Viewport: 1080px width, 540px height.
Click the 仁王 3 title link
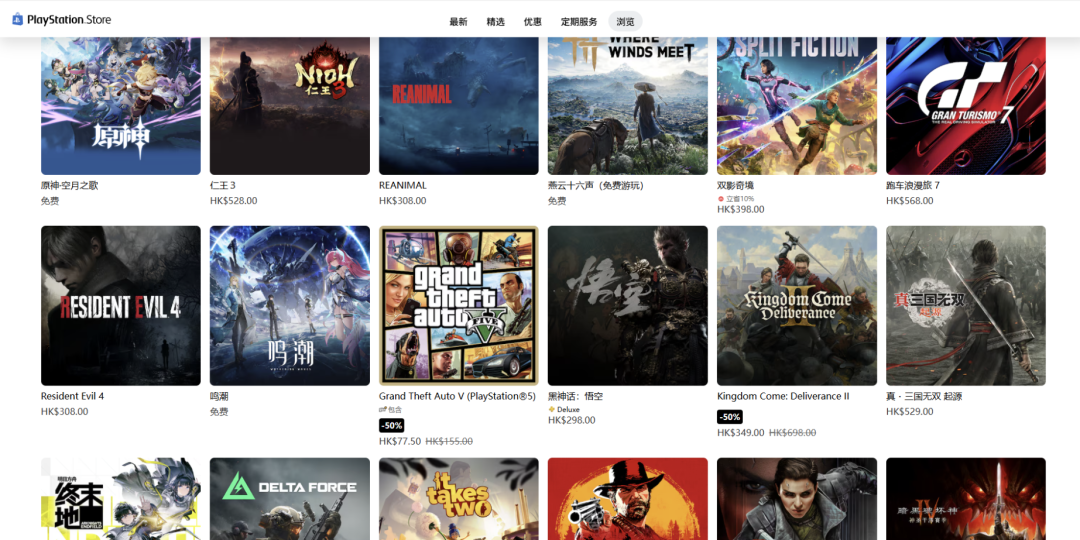[x=223, y=185]
